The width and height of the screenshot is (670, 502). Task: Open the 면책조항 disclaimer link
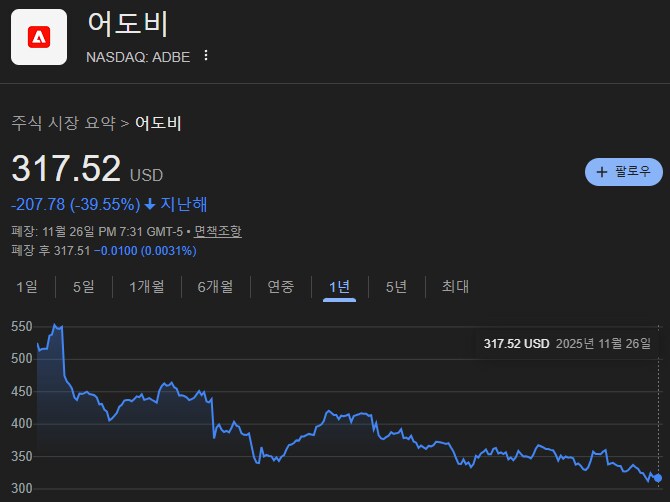click(x=217, y=232)
